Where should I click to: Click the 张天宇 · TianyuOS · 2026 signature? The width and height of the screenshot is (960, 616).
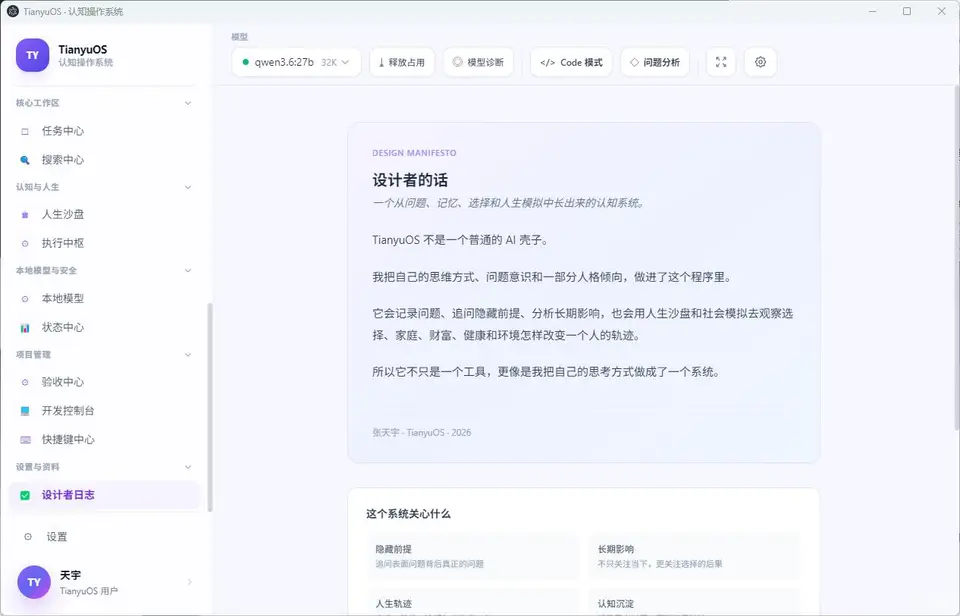(422, 432)
